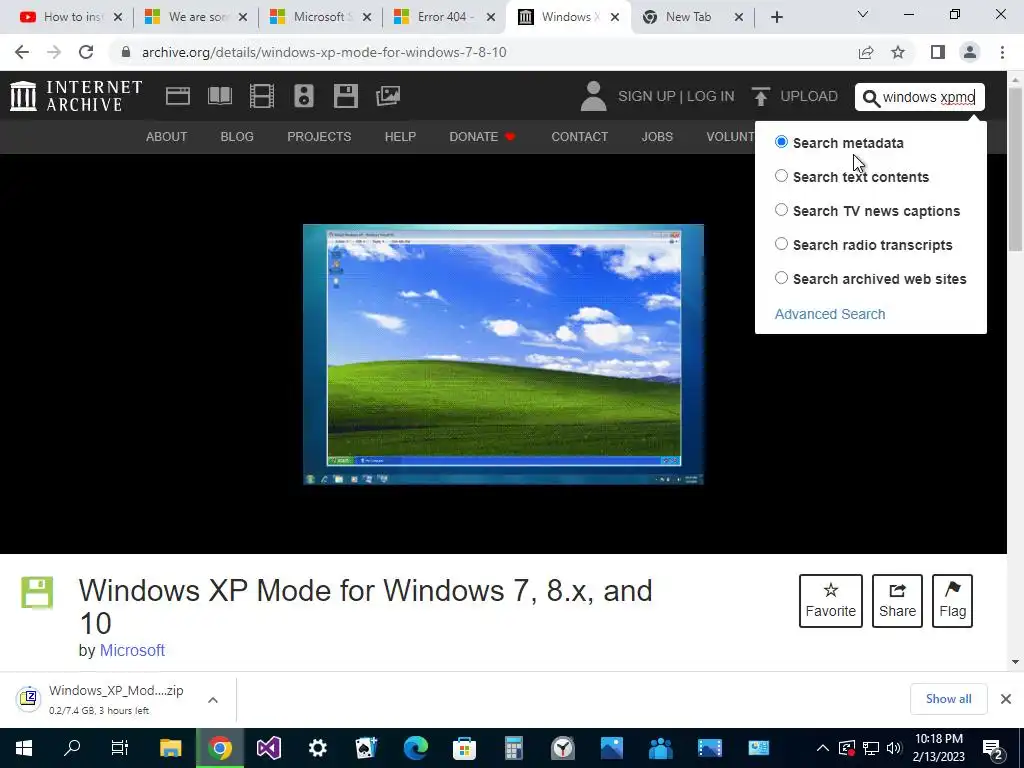Click the Windows XP preview image
This screenshot has height=768, width=1024.
pyautogui.click(x=504, y=355)
